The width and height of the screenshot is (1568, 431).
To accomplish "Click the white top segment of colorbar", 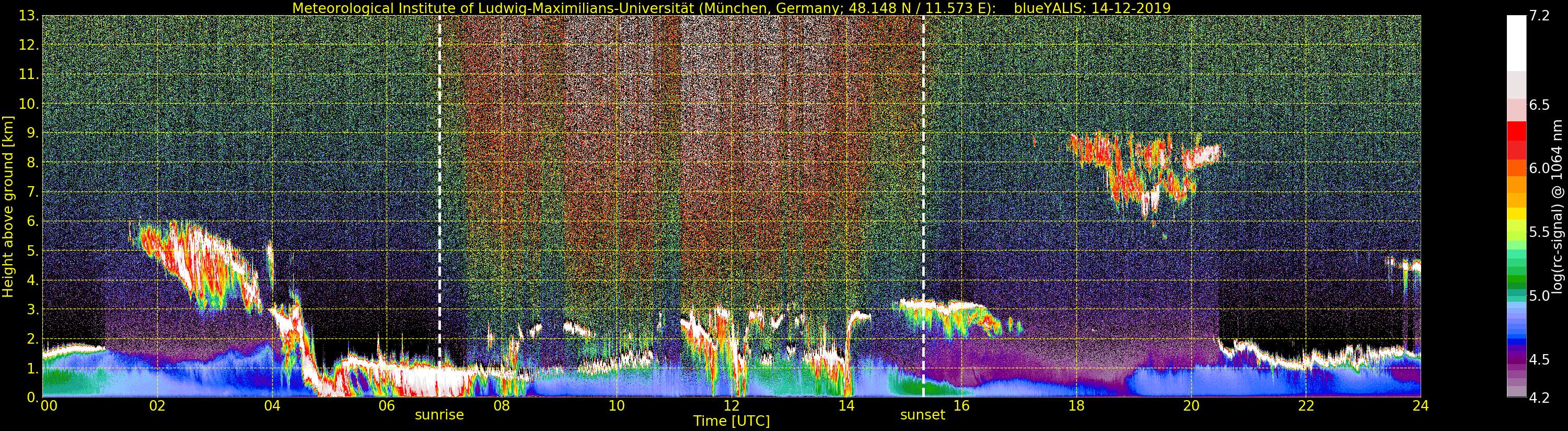I will [x=1516, y=43].
